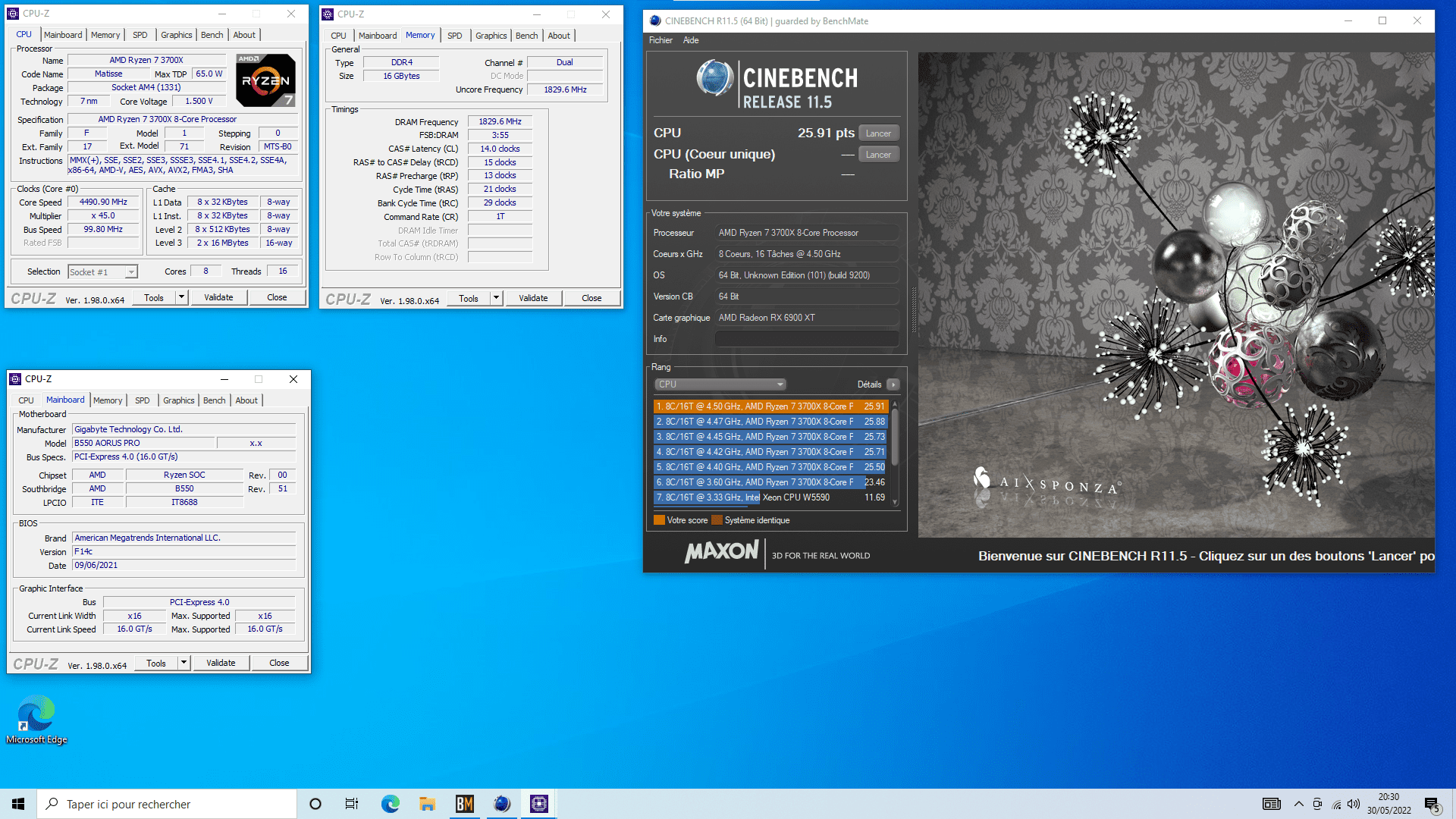Click the Système identique legend swatch
The width and height of the screenshot is (1456, 819).
717,520
